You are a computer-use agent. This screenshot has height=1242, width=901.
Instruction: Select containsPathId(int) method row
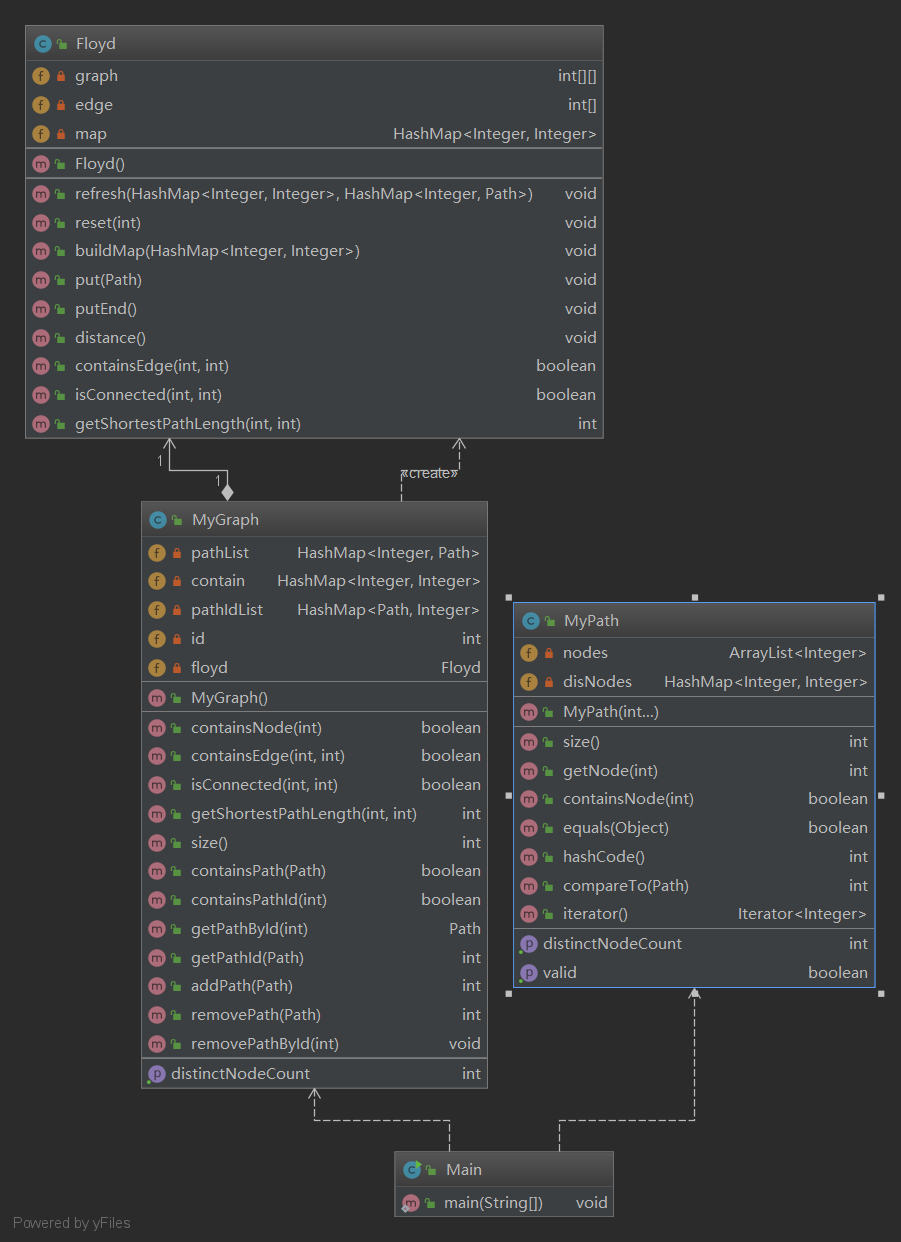[x=314, y=900]
